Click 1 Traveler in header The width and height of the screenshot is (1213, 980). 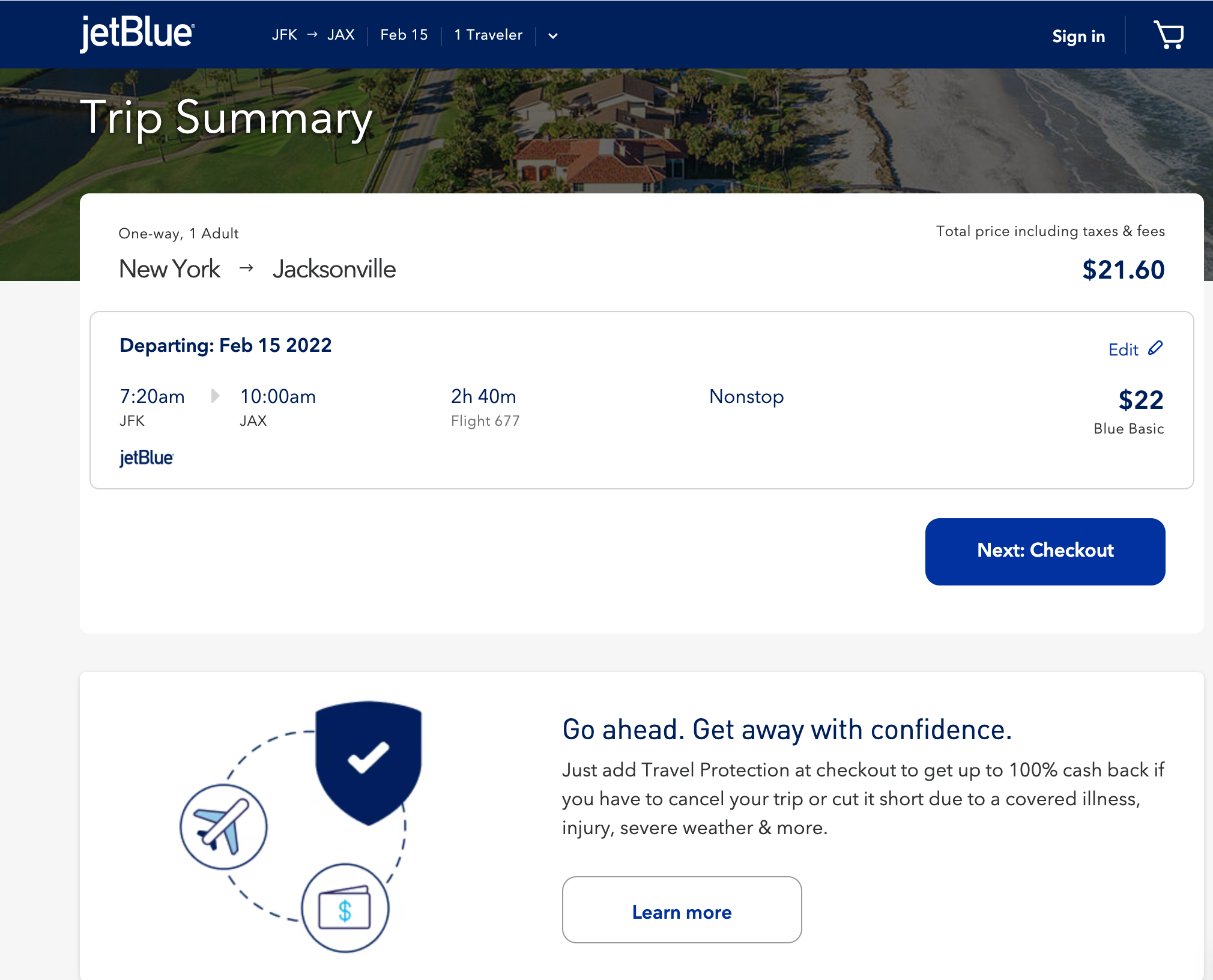[x=488, y=35]
